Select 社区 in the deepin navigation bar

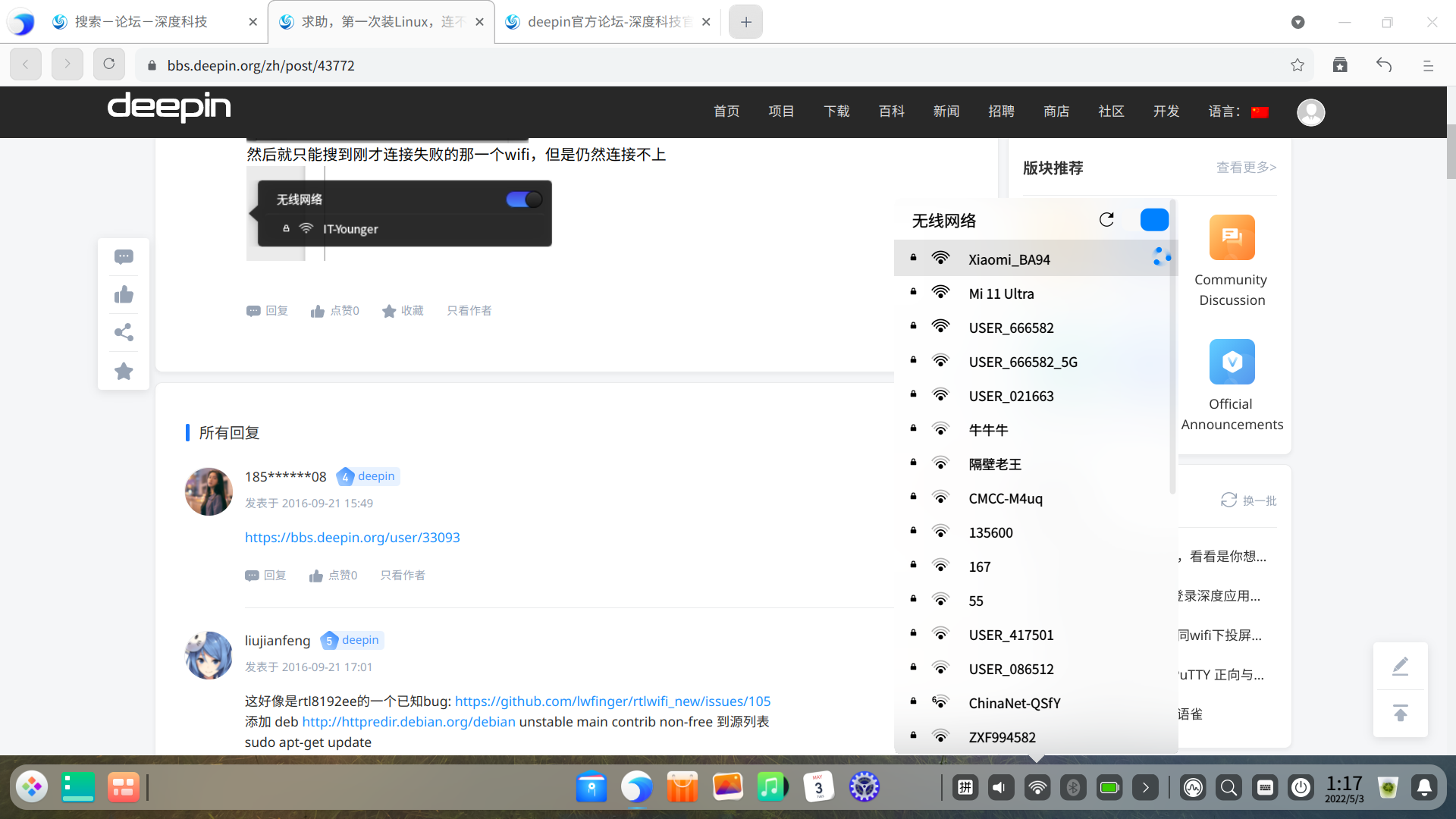coord(1111,111)
